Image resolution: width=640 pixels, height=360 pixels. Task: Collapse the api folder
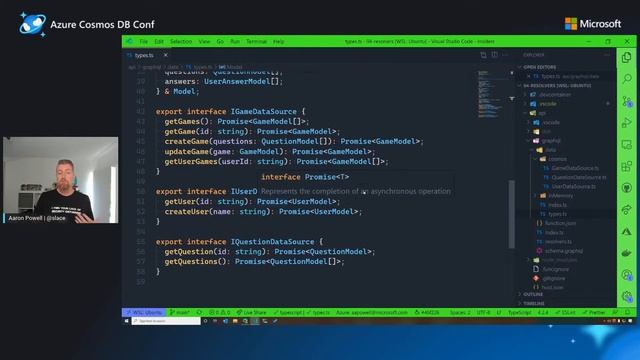[x=542, y=113]
